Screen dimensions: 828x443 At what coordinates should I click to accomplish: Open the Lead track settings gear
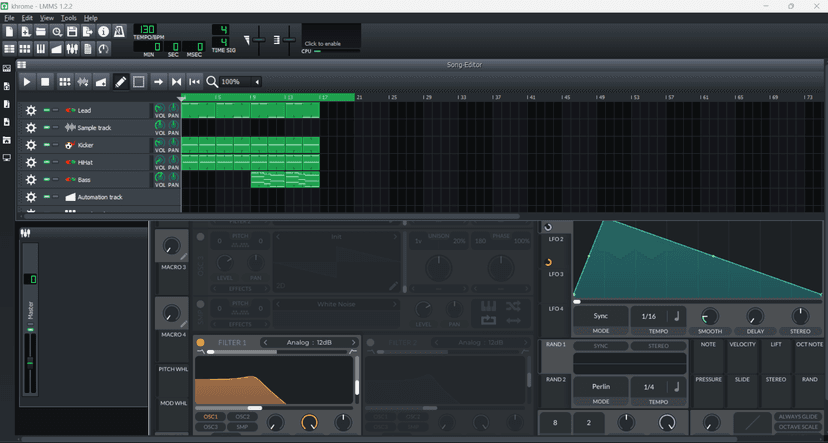(x=30, y=111)
